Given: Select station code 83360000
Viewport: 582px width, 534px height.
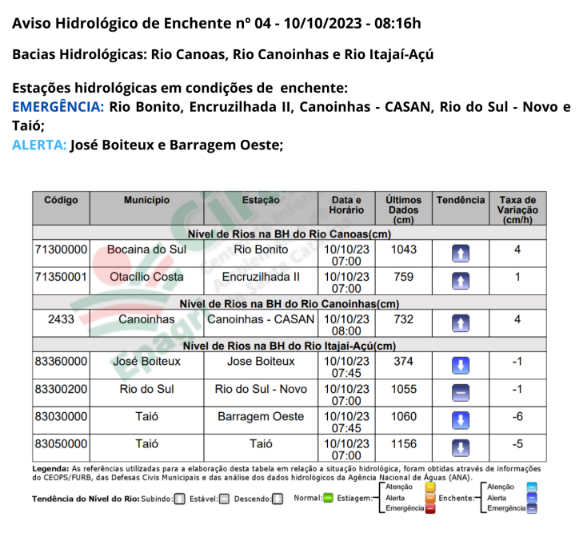Looking at the screenshot, I should click(61, 361).
